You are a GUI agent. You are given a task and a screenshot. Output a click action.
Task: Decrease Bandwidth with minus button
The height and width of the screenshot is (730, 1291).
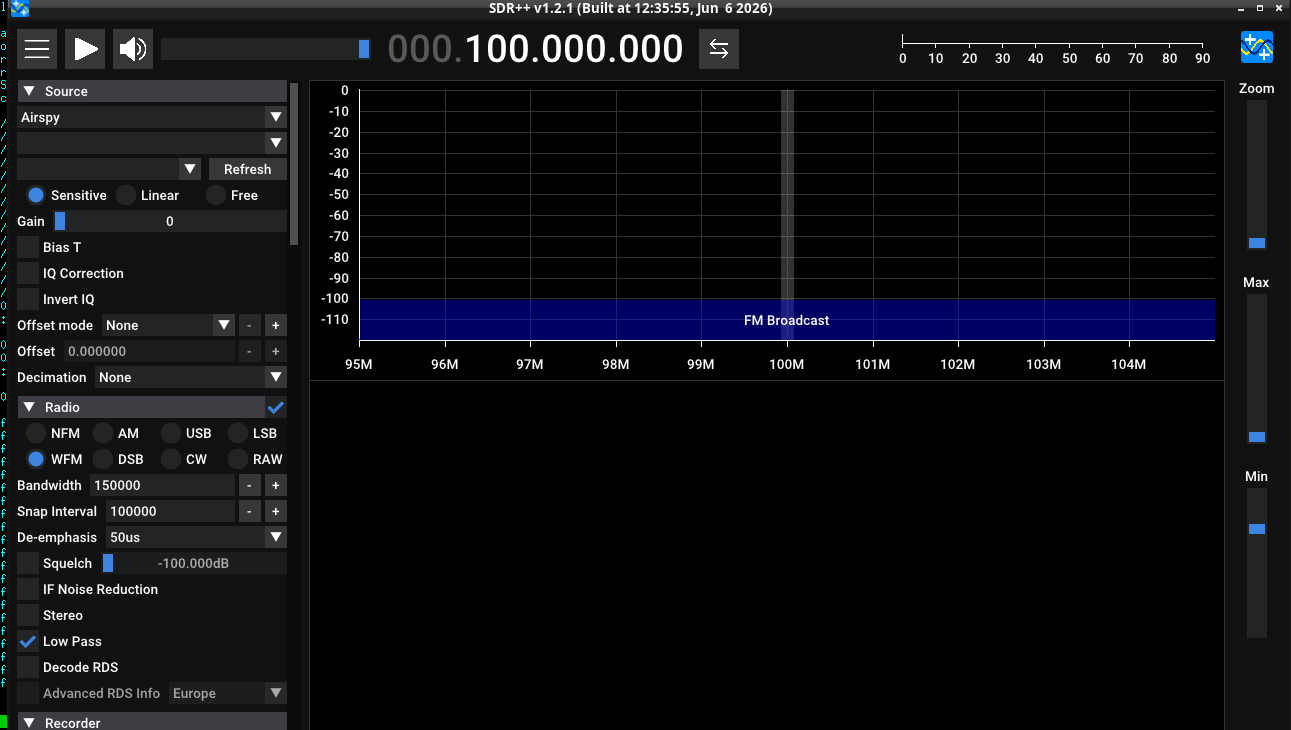[x=250, y=485]
